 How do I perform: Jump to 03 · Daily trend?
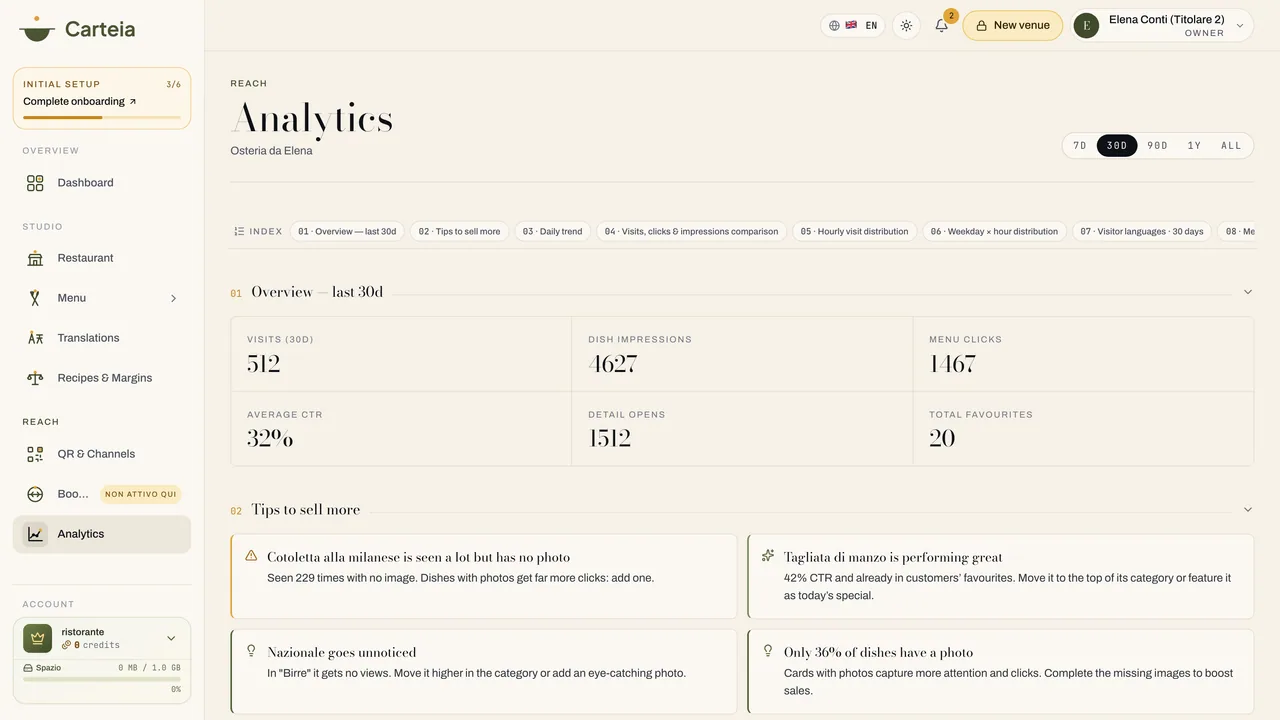point(552,231)
